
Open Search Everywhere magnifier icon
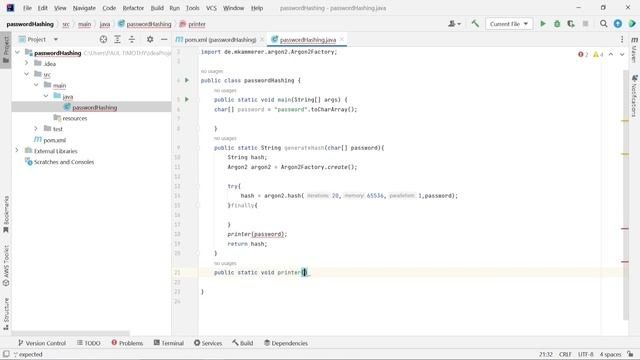(x=603, y=24)
